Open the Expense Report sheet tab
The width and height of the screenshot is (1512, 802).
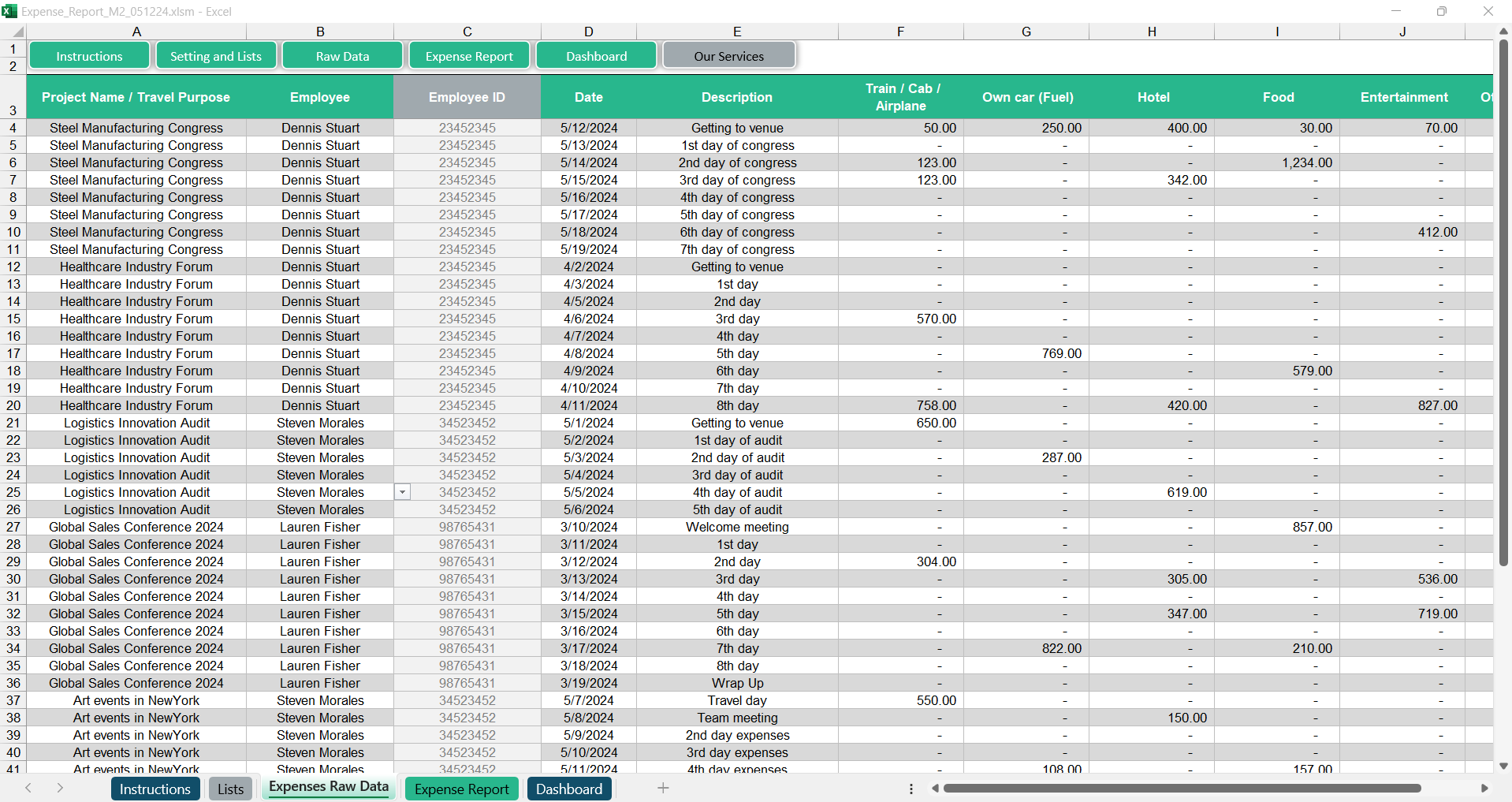pos(461,789)
